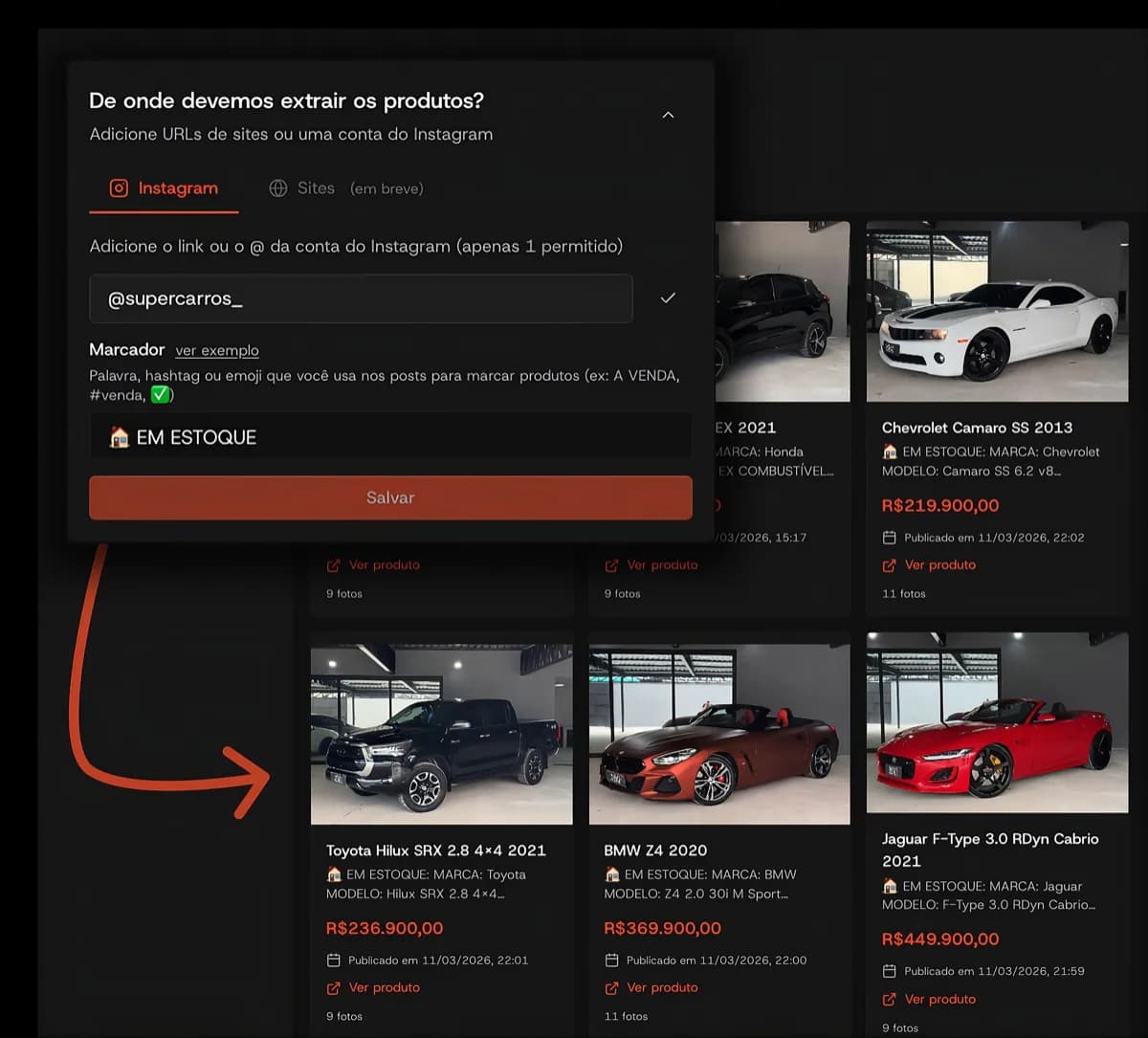Click 'Ver produto' for BMW Z4
This screenshot has height=1038, width=1148.
(x=663, y=987)
